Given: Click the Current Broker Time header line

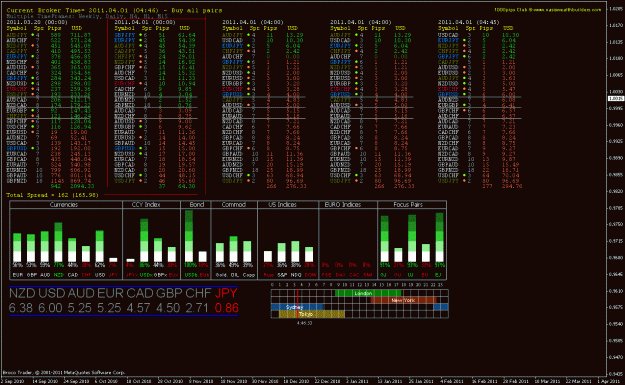Looking at the screenshot, I should (x=114, y=10).
